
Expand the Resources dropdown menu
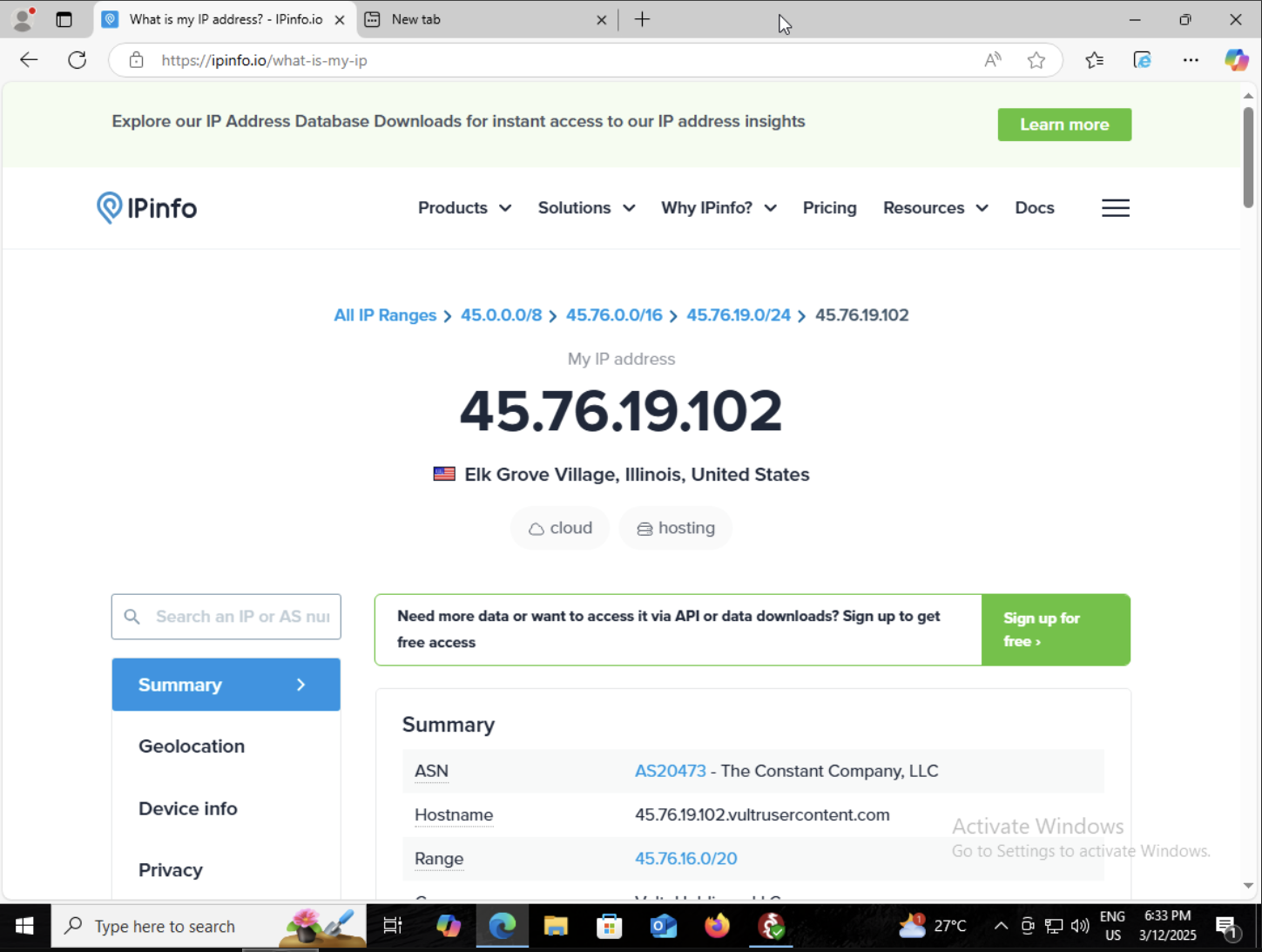click(x=935, y=208)
